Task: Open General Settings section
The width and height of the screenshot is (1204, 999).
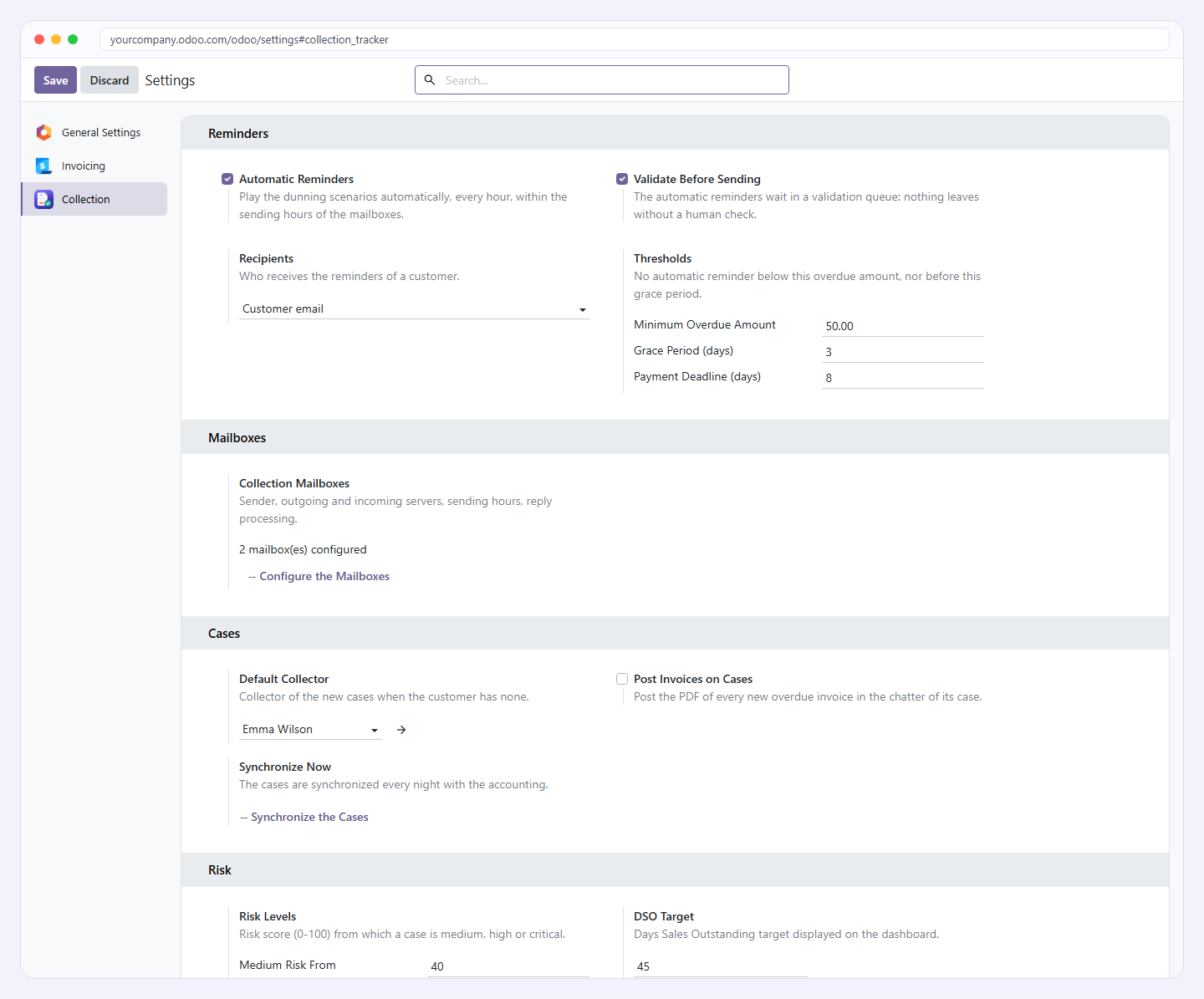Action: 94,132
